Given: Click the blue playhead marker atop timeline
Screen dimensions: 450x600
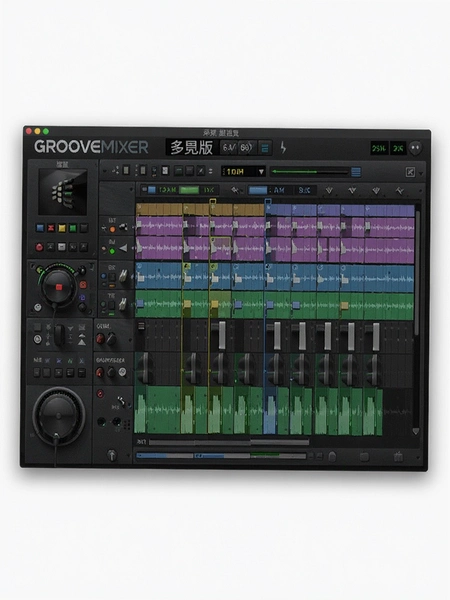Looking at the screenshot, I should click(268, 201).
